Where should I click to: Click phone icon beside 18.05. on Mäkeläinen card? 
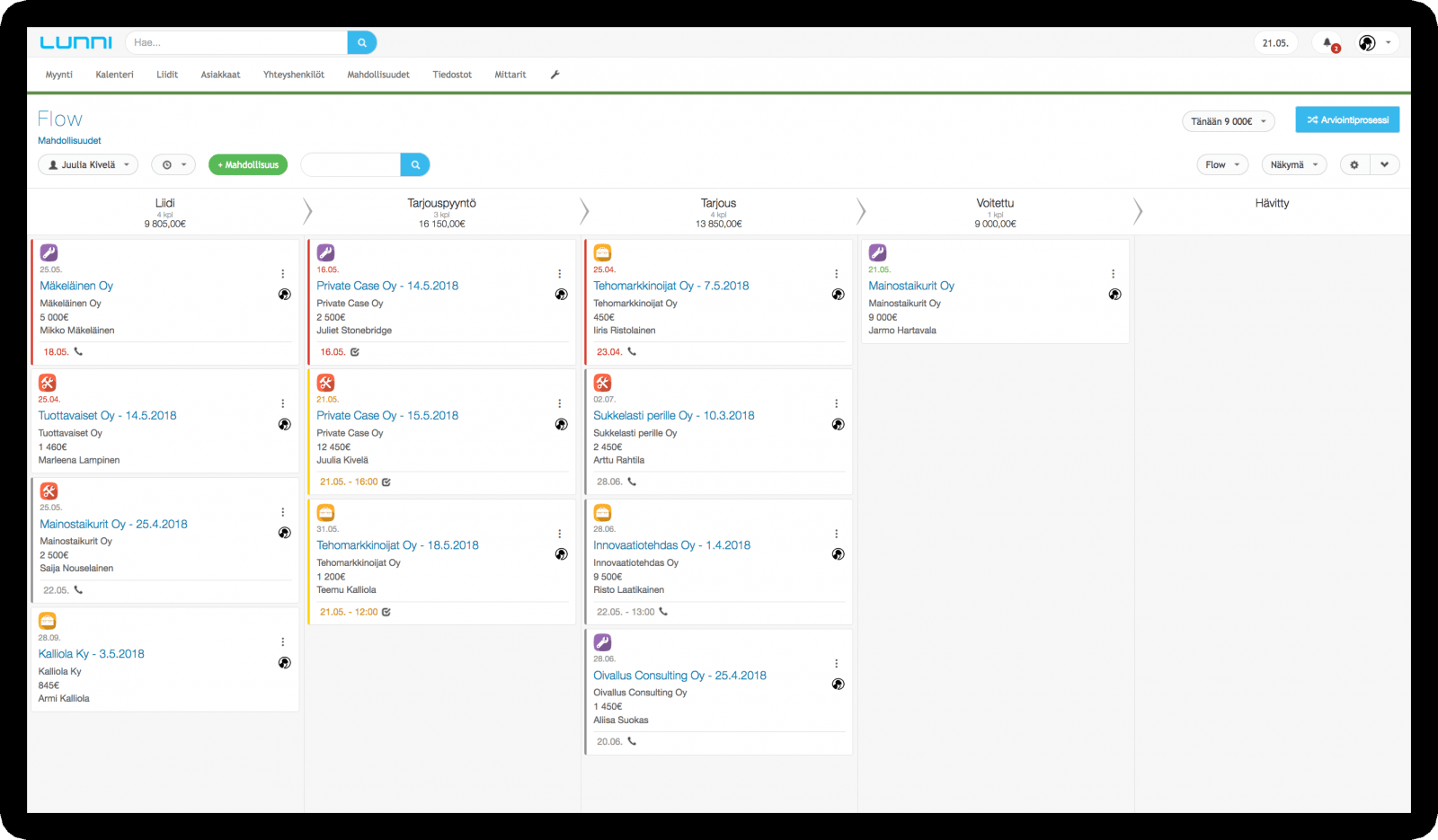coord(78,351)
